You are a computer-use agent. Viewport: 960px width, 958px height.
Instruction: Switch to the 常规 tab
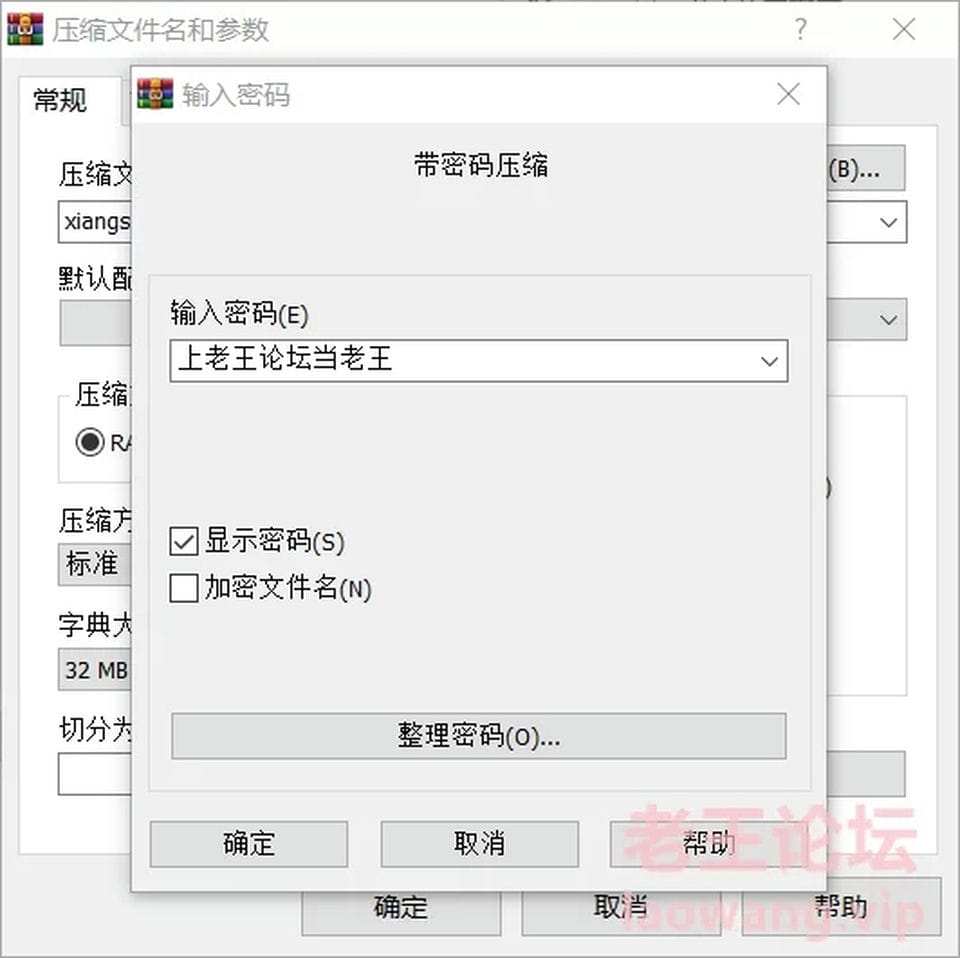(x=60, y=100)
